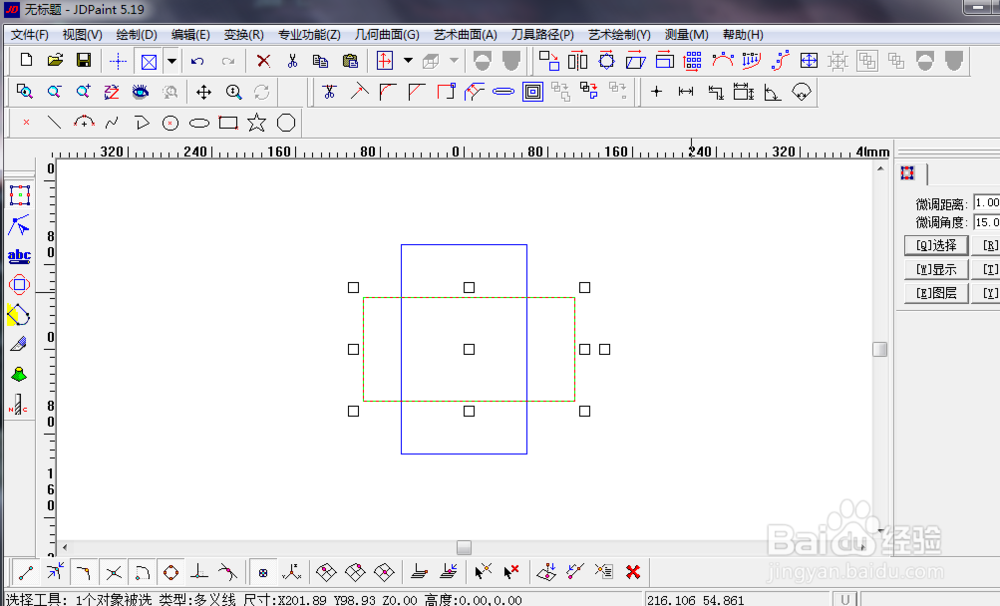Click the horizontal scrollbar thumb
This screenshot has width=1000, height=606.
(x=464, y=547)
